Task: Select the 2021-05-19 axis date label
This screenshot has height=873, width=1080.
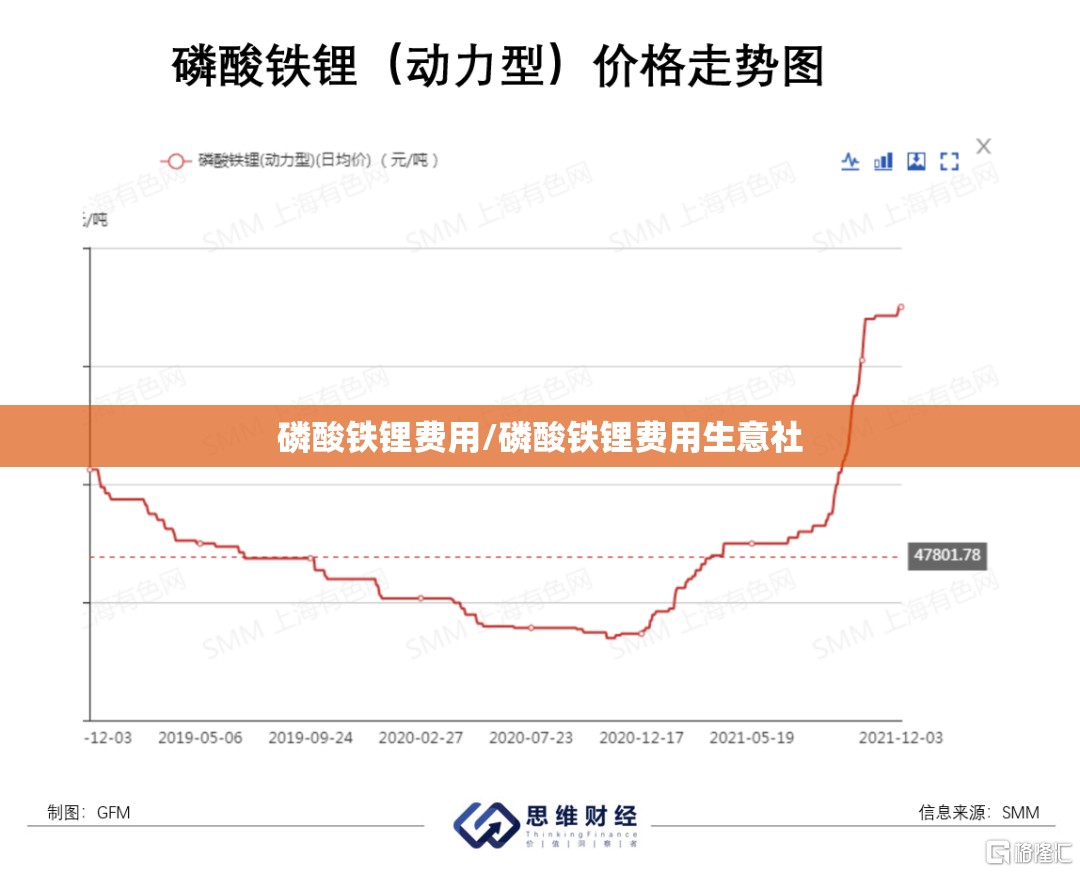Action: [x=751, y=738]
